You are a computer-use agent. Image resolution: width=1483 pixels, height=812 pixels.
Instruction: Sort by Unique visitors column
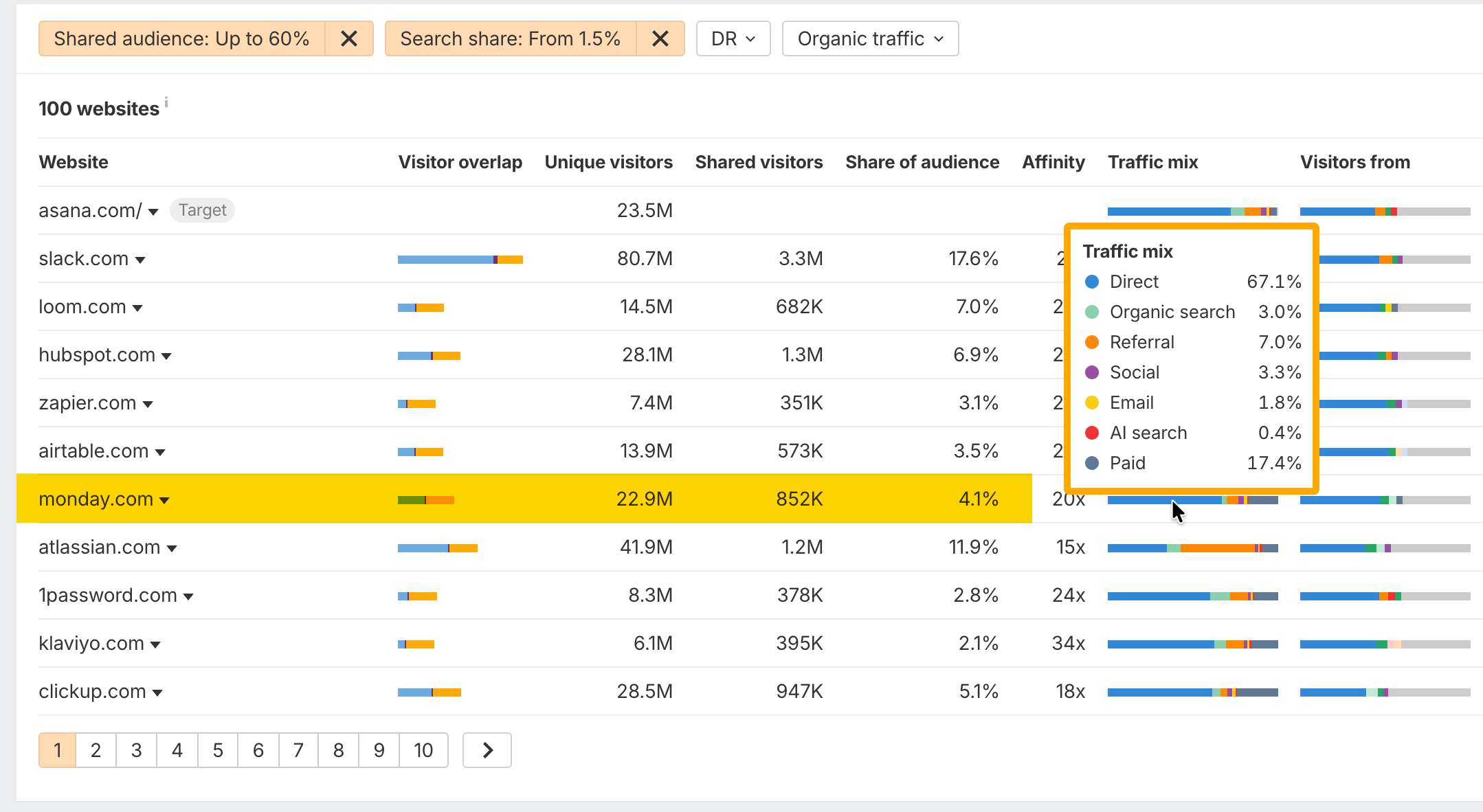(609, 162)
